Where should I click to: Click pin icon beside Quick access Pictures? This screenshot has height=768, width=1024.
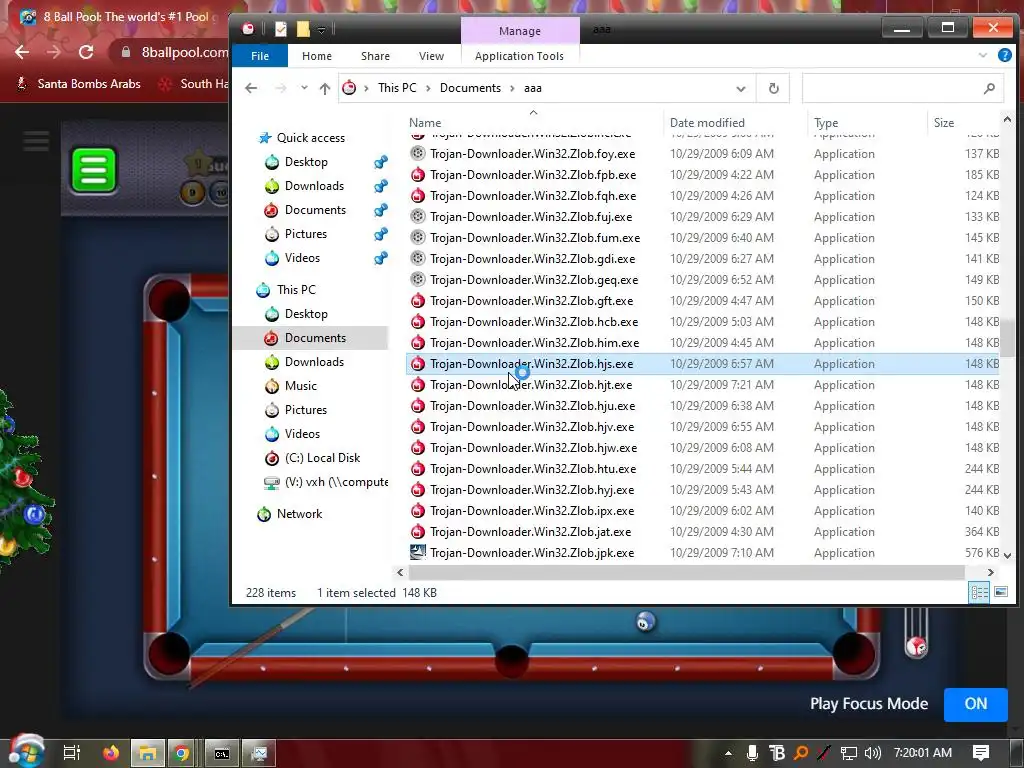(x=381, y=234)
